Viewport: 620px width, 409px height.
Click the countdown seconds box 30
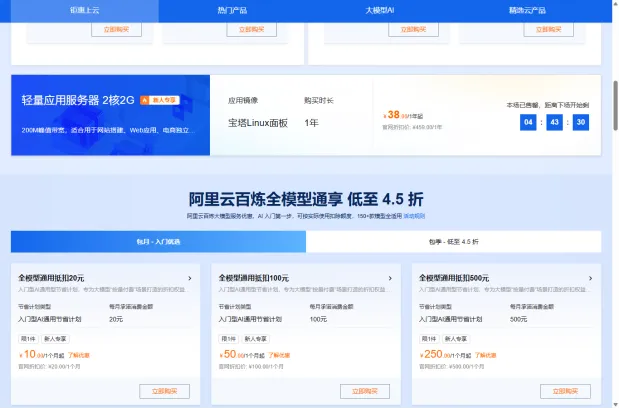pyautogui.click(x=581, y=122)
